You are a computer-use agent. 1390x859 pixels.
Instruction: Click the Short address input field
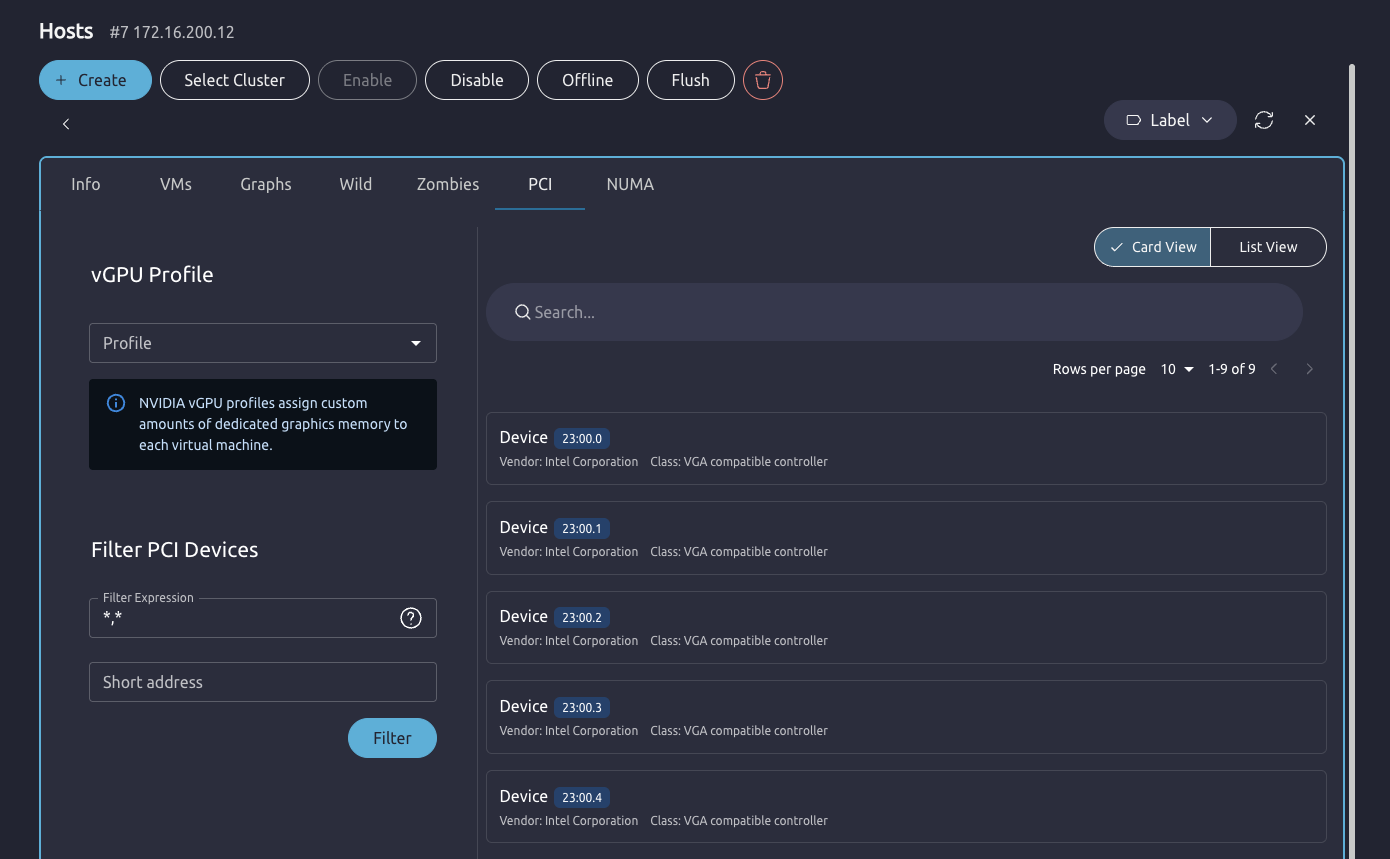[x=263, y=682]
